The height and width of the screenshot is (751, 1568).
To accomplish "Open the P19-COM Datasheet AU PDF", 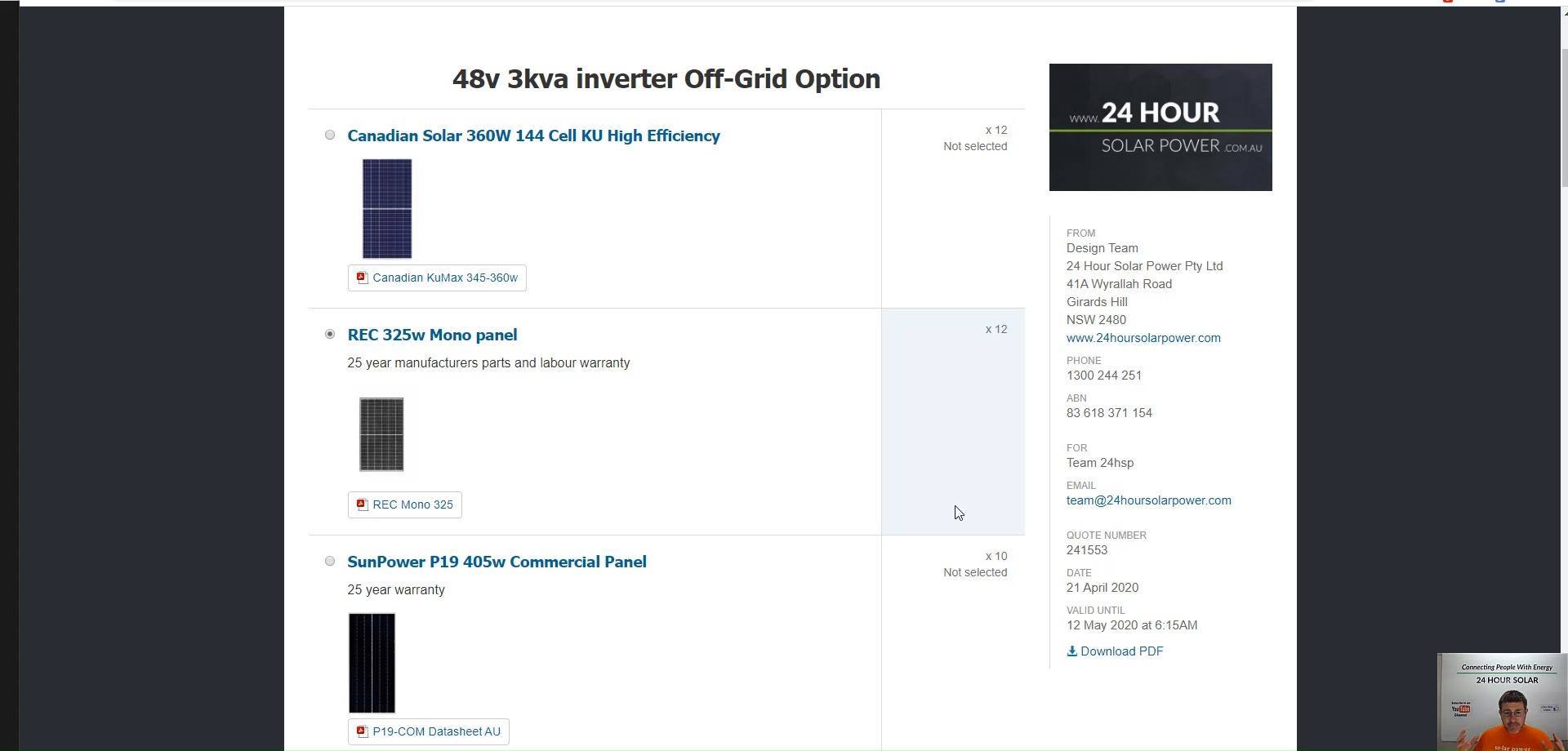I will [x=429, y=731].
